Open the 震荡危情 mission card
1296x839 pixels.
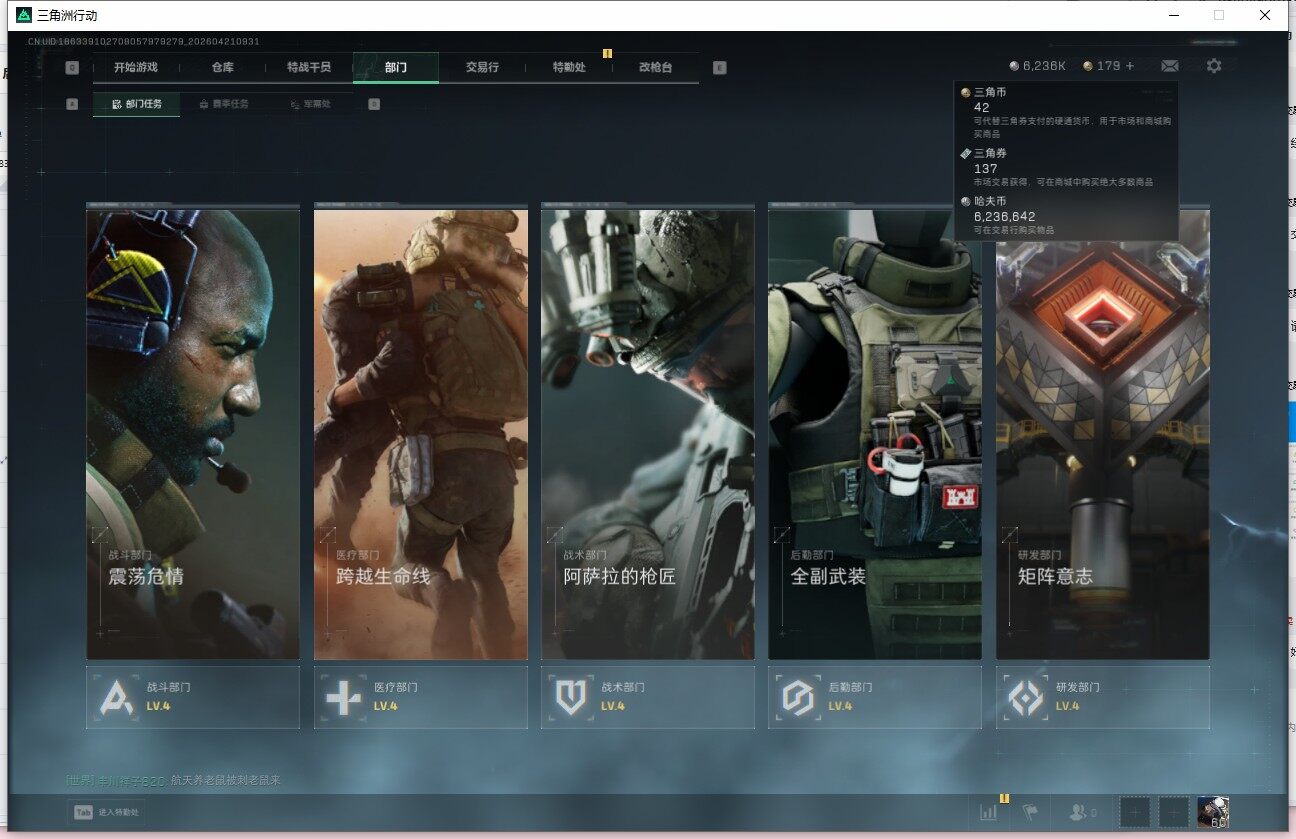coord(193,433)
